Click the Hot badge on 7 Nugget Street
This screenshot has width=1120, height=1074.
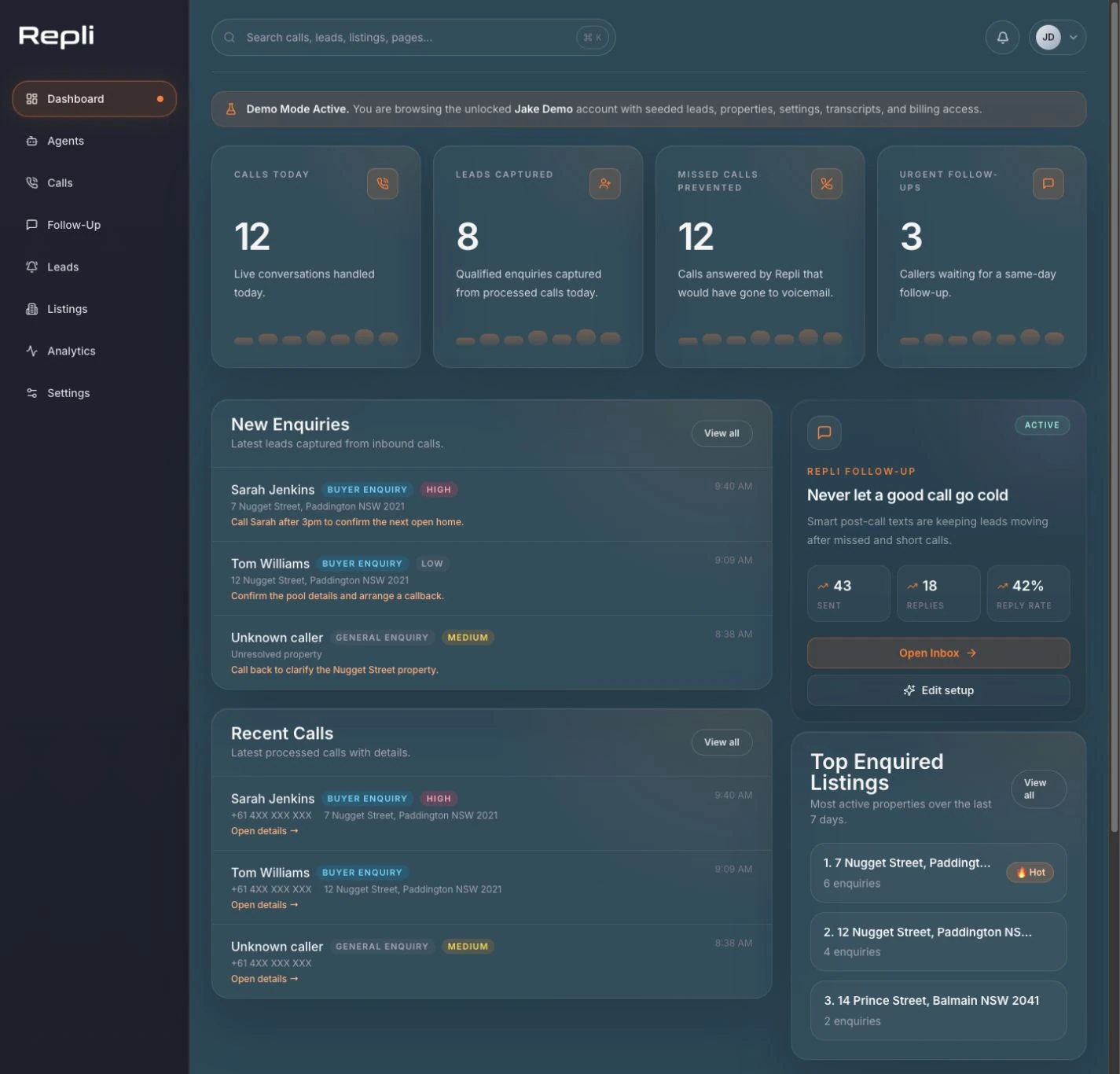point(1030,873)
